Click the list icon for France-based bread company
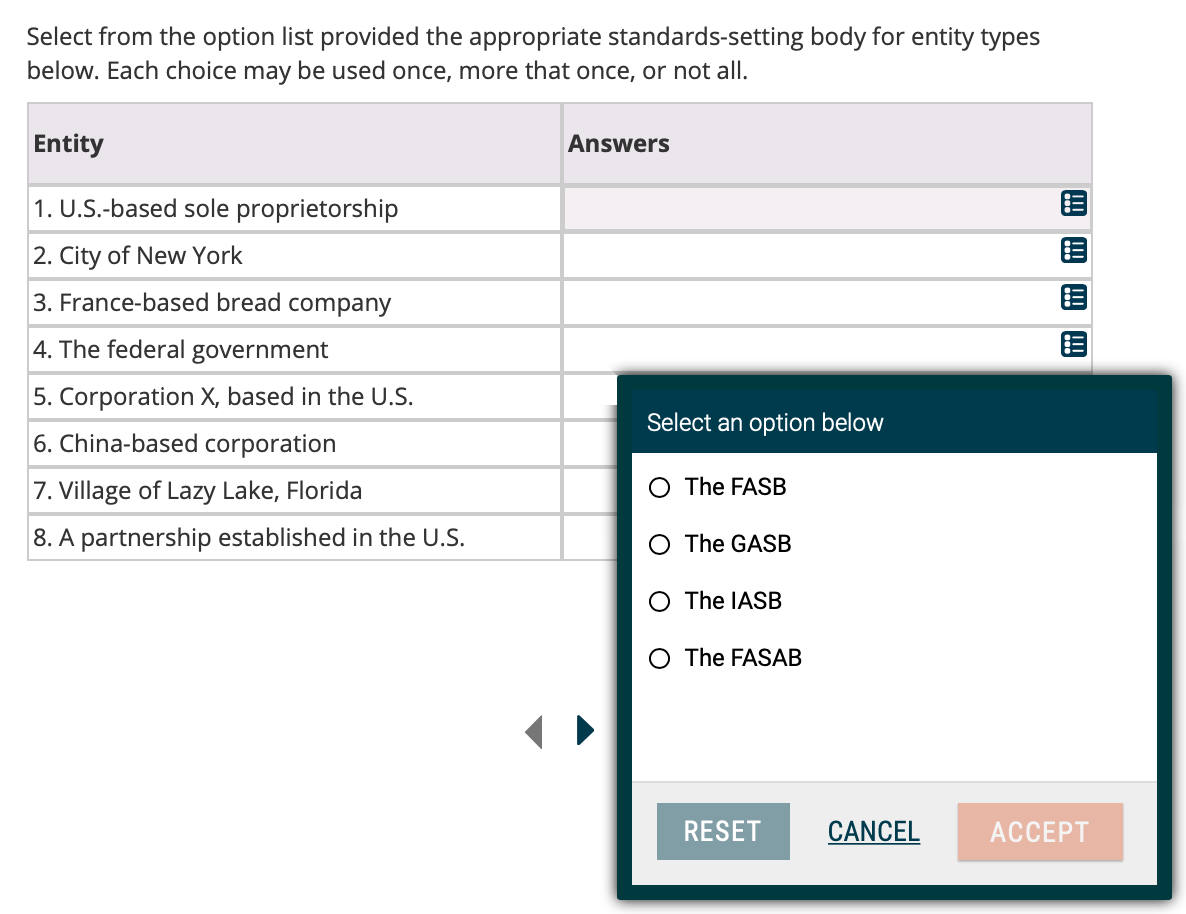 pyautogui.click(x=1073, y=297)
